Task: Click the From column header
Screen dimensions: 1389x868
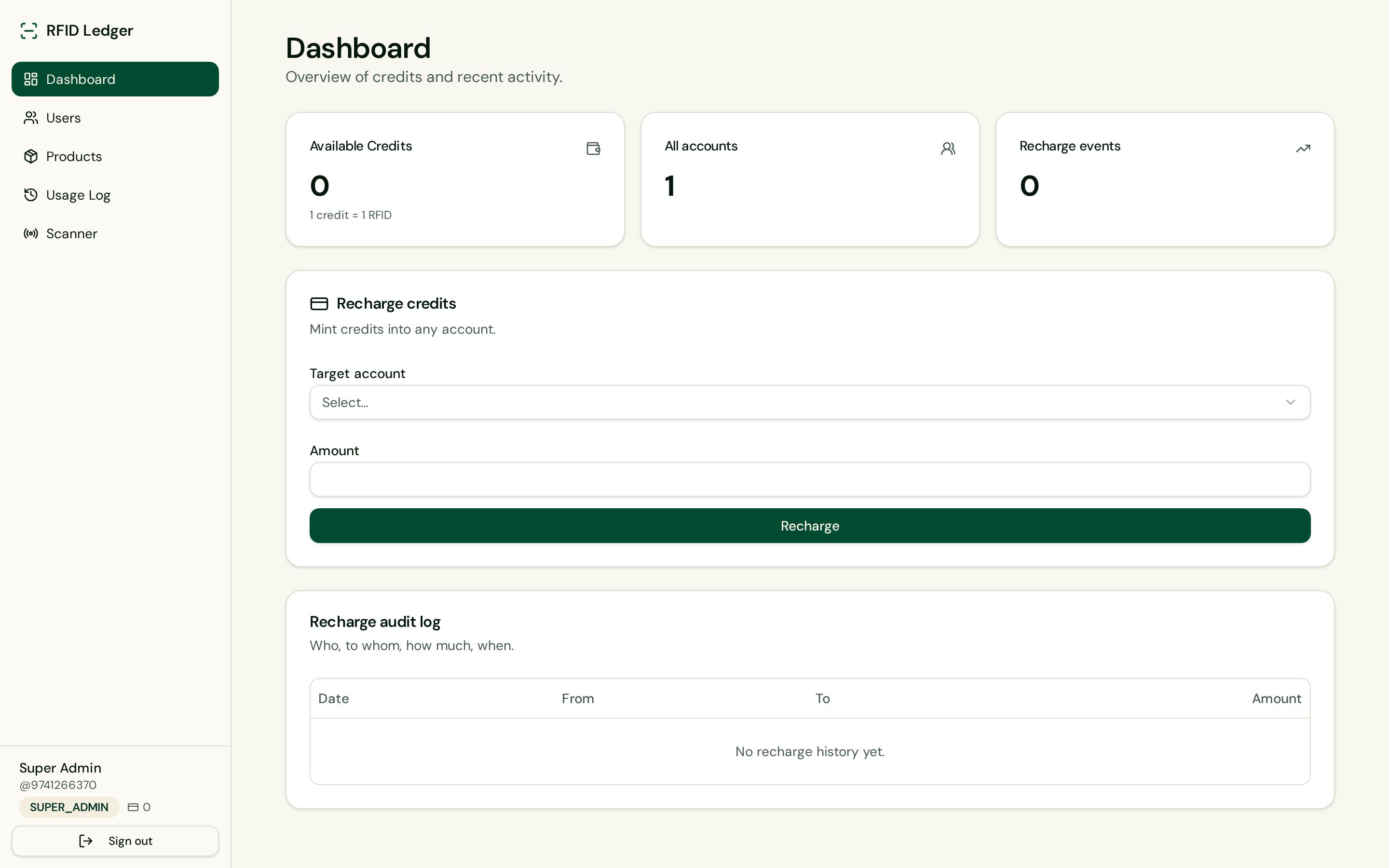Action: coord(577,699)
